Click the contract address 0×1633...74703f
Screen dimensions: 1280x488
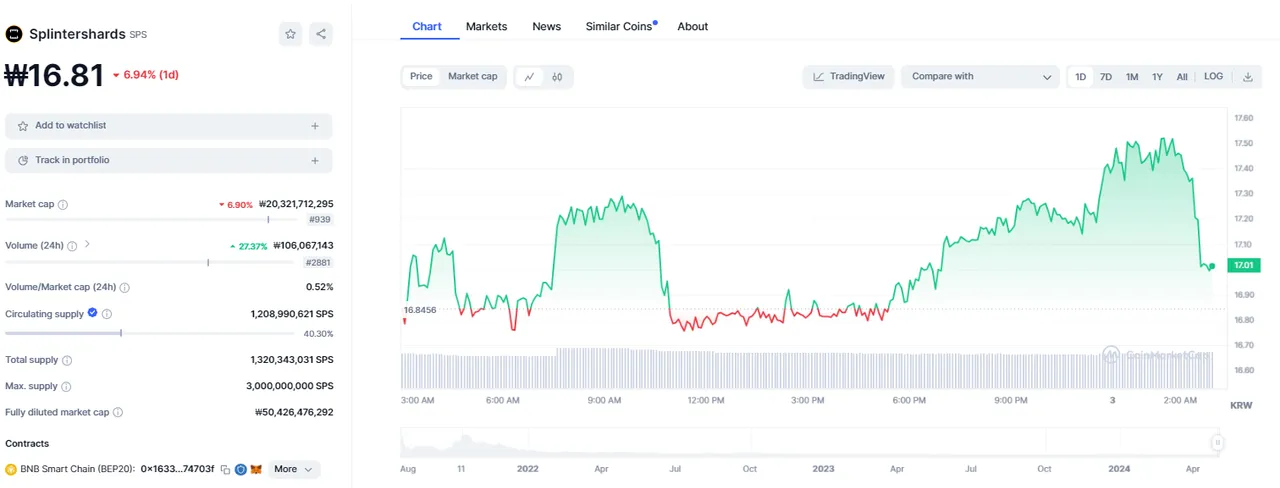pyautogui.click(x=178, y=469)
